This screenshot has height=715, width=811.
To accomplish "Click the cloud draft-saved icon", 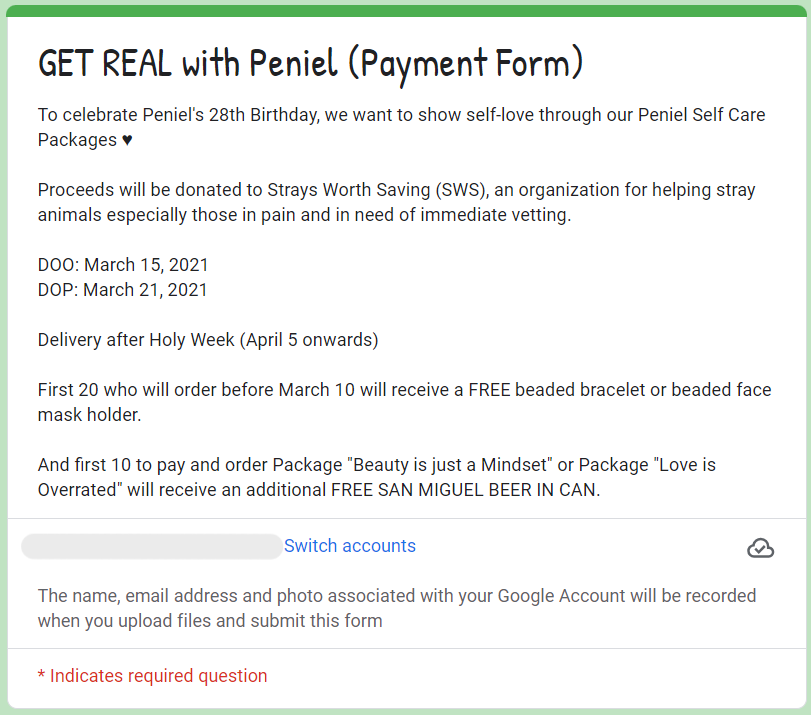I will click(x=760, y=548).
